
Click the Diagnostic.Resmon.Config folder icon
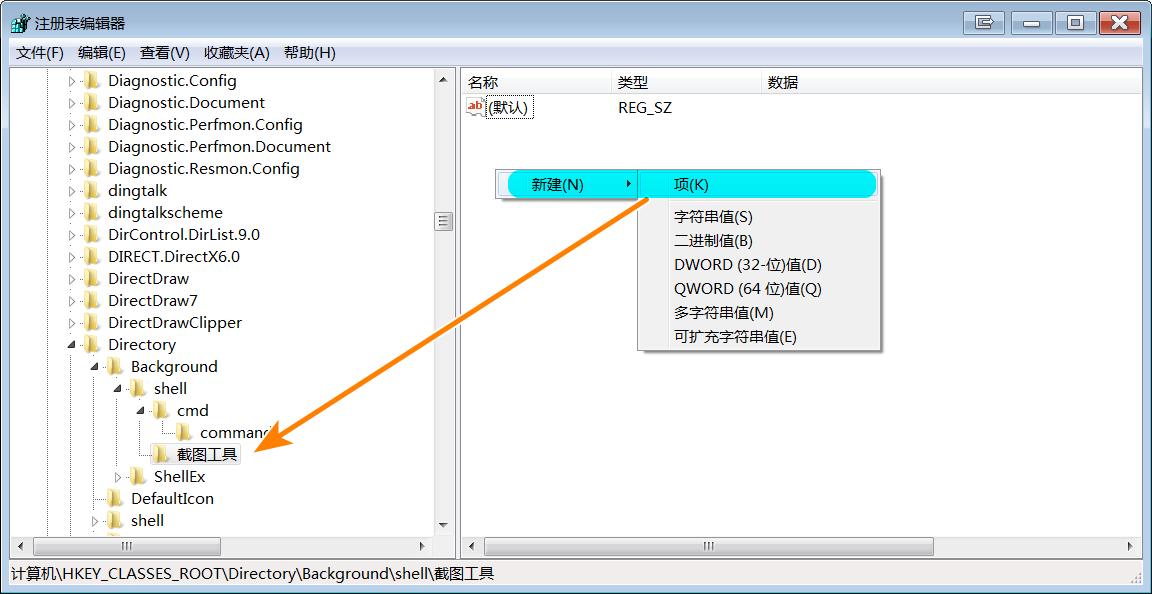[91, 168]
